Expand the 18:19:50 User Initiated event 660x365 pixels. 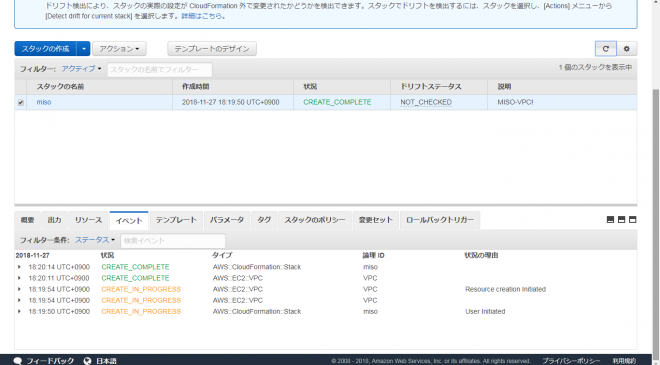click(x=19, y=312)
